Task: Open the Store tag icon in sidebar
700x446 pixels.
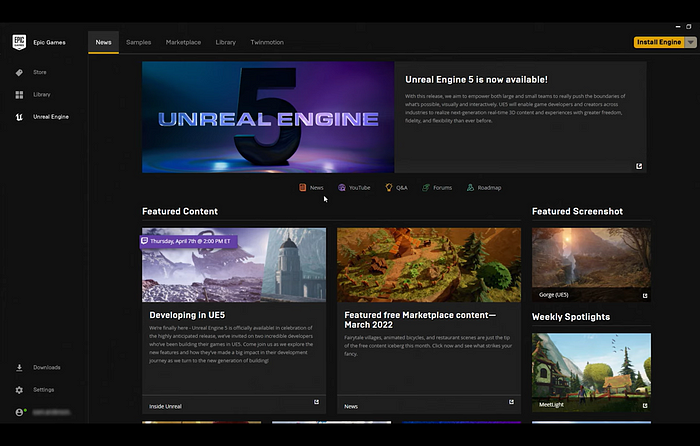Action: coord(19,72)
